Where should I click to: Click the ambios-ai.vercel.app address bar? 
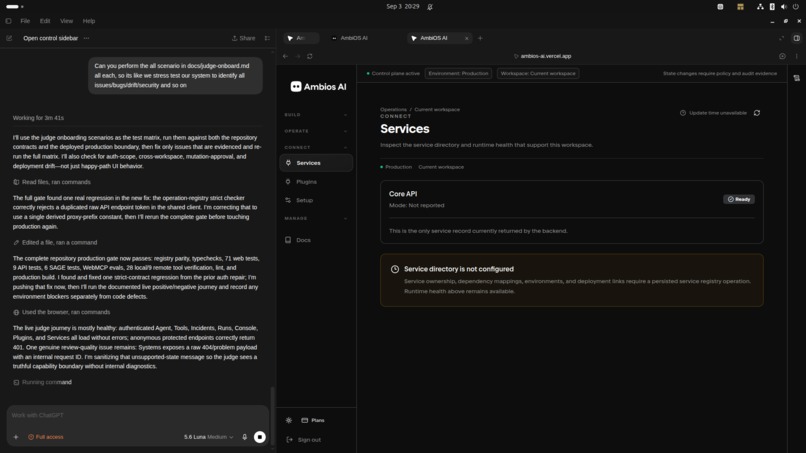coord(545,56)
